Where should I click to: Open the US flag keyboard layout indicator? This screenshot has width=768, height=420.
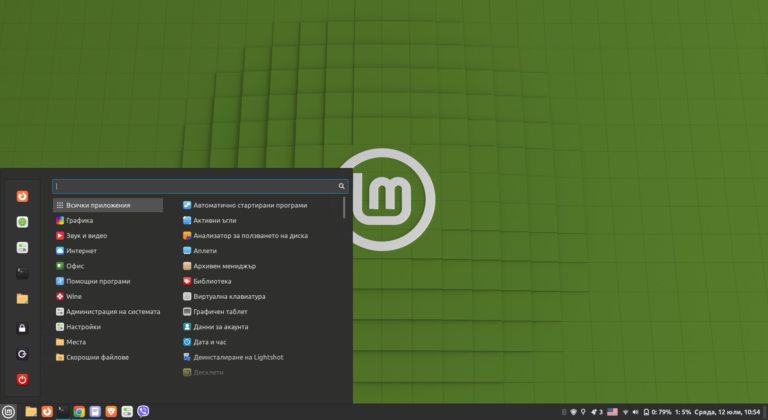612,412
